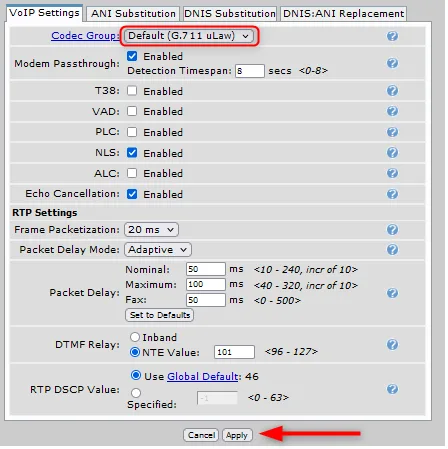This screenshot has width=448, height=449.
Task: Expand Packet Delay Mode Adaptive dropdown
Action: click(158, 250)
